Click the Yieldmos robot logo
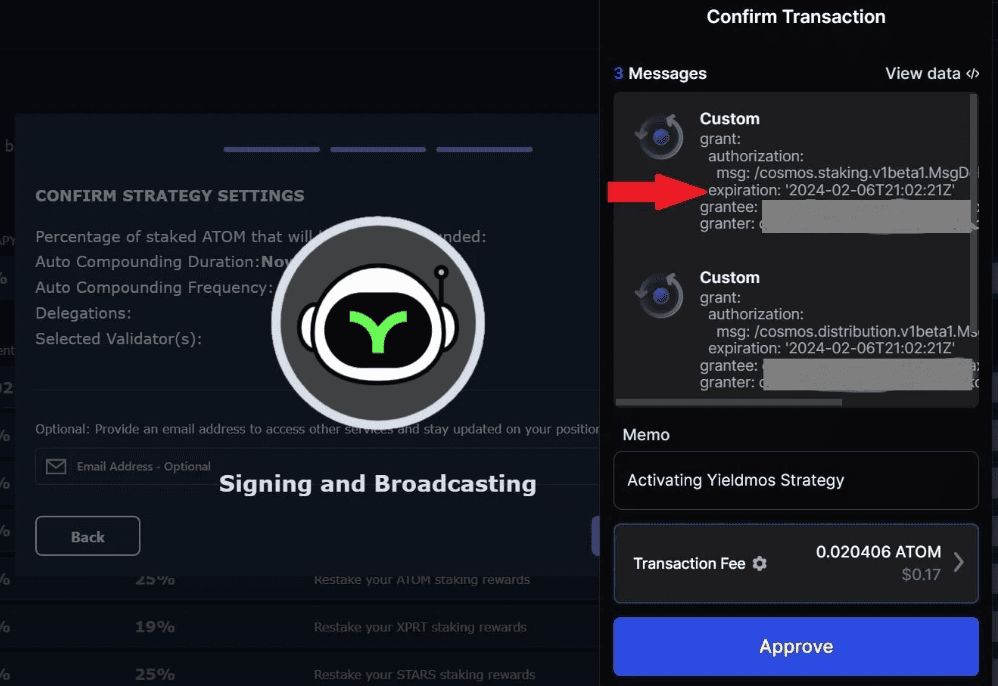 (378, 323)
